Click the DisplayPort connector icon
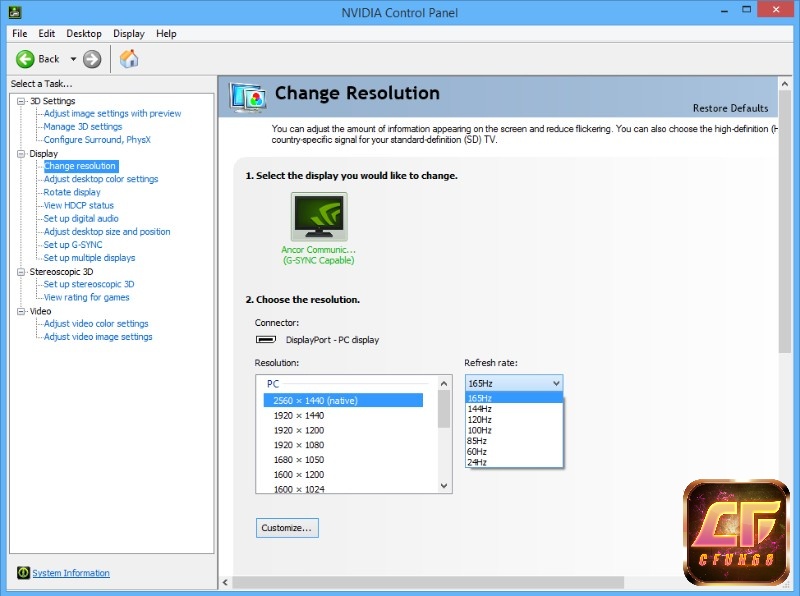Screen dimensions: 800x596 point(266,339)
